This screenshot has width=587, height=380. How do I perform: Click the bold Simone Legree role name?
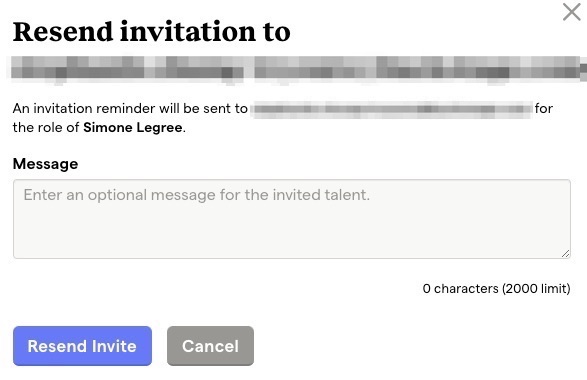(x=133, y=128)
